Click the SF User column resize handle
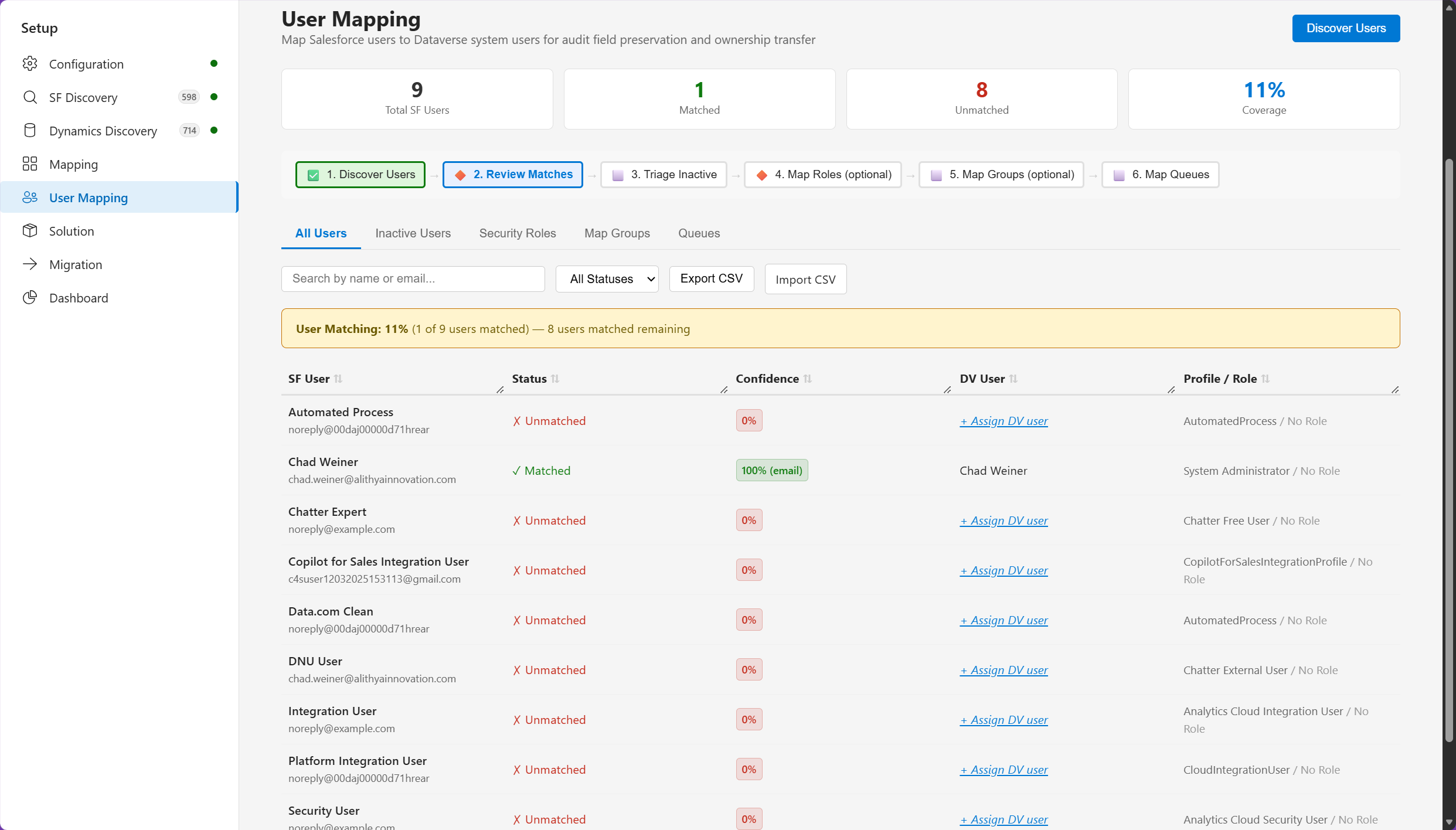Image resolution: width=1456 pixels, height=830 pixels. tap(500, 390)
